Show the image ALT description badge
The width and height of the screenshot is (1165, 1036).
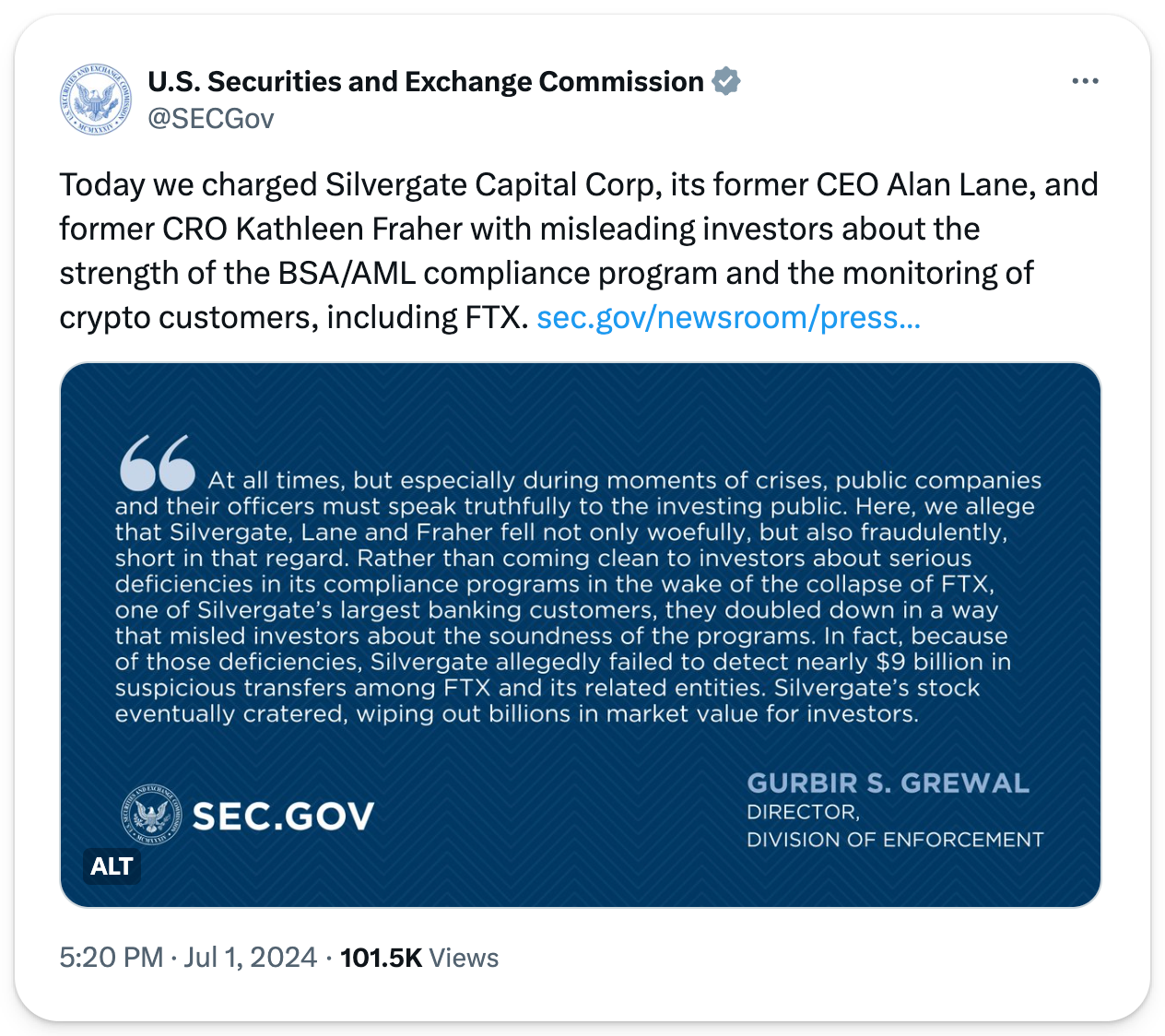(x=112, y=866)
